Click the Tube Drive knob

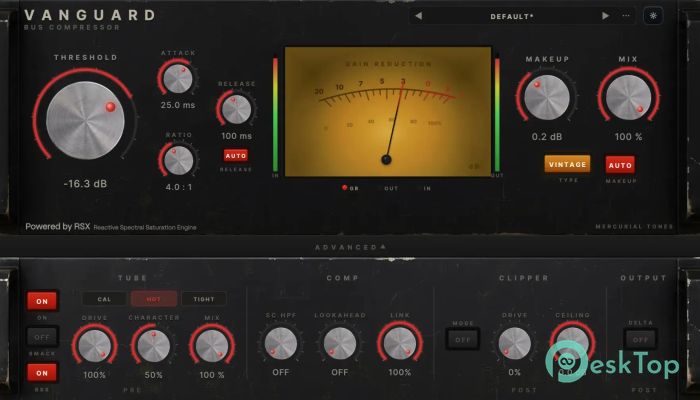[95, 346]
